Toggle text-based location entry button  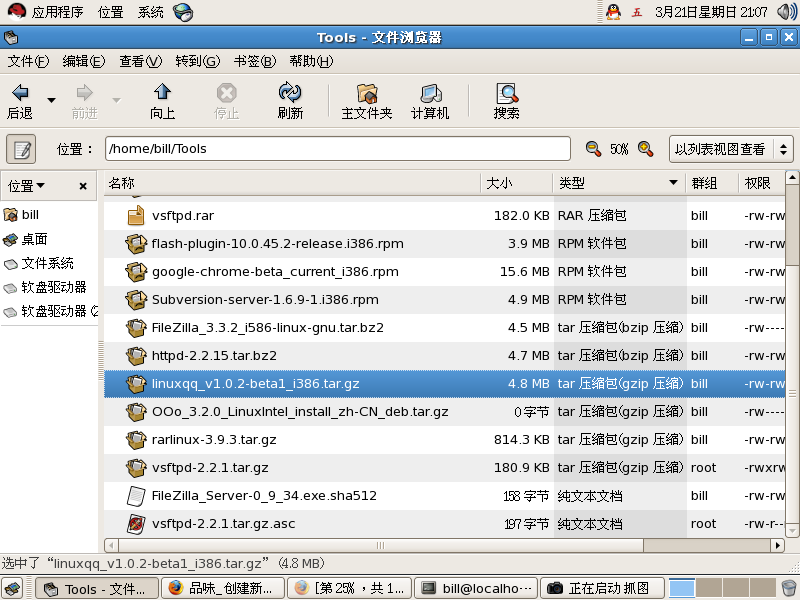coord(21,149)
